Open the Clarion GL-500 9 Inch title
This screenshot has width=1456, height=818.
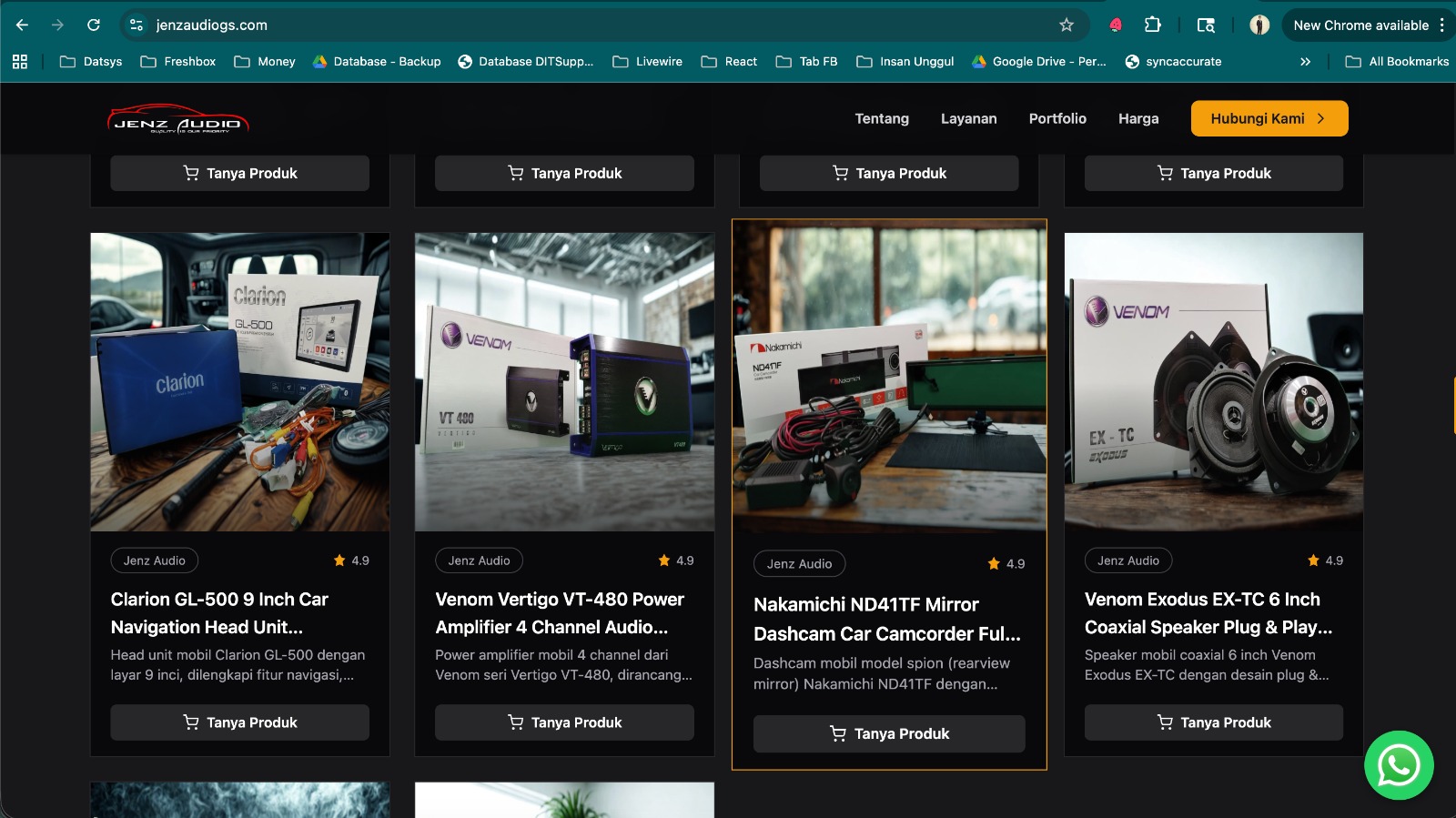point(219,613)
